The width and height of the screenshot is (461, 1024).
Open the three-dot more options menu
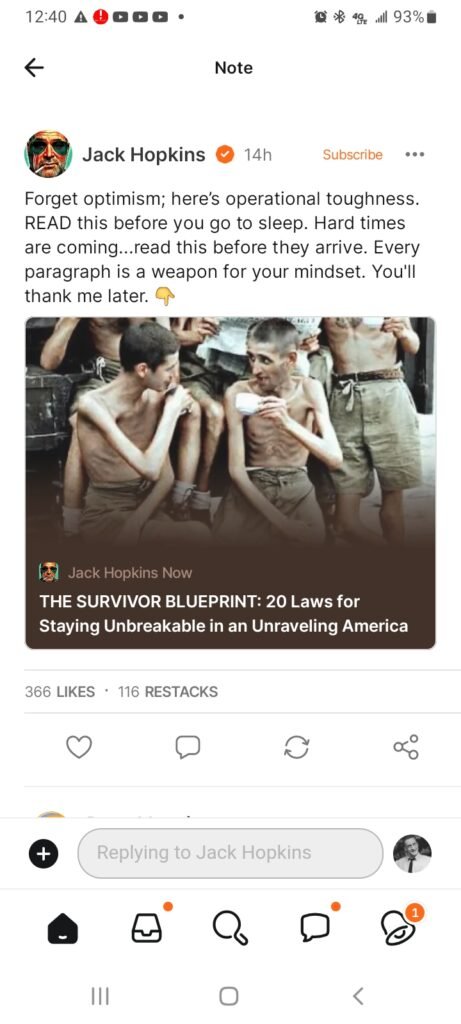(415, 155)
